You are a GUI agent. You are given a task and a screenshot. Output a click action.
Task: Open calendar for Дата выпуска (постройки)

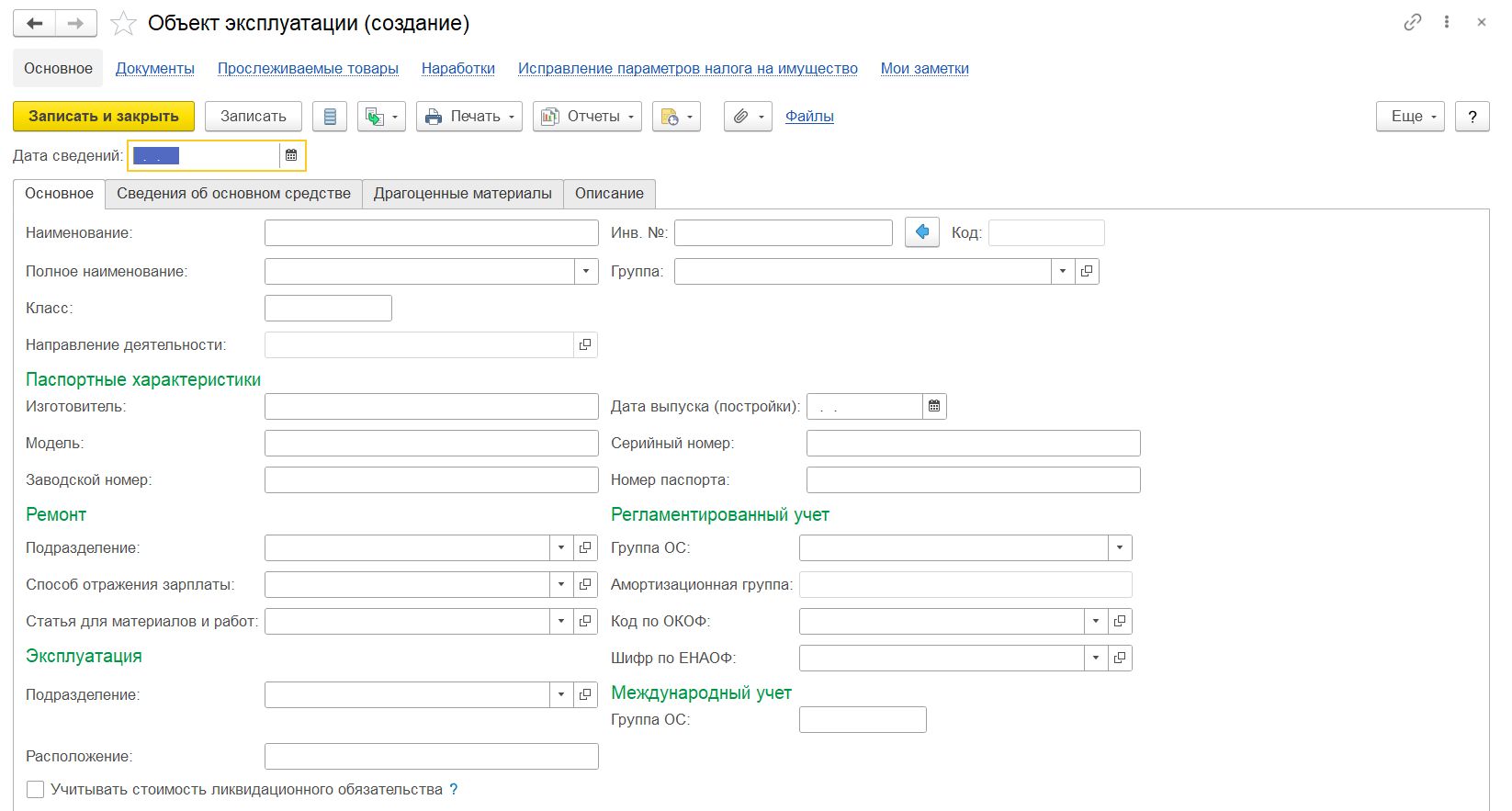coord(934,406)
